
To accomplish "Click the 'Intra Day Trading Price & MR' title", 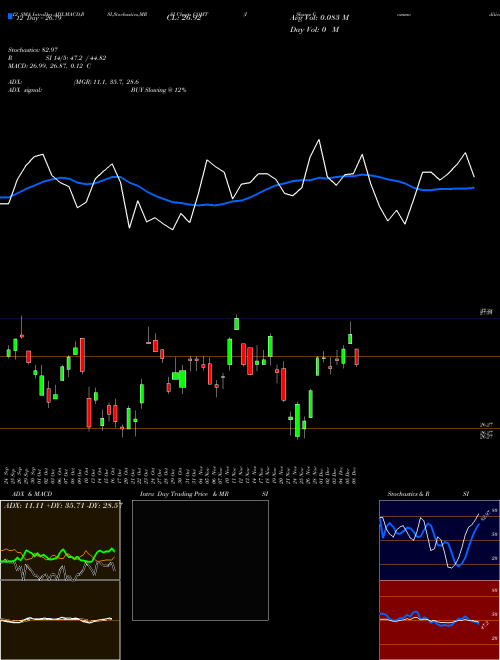I will 184,494.
